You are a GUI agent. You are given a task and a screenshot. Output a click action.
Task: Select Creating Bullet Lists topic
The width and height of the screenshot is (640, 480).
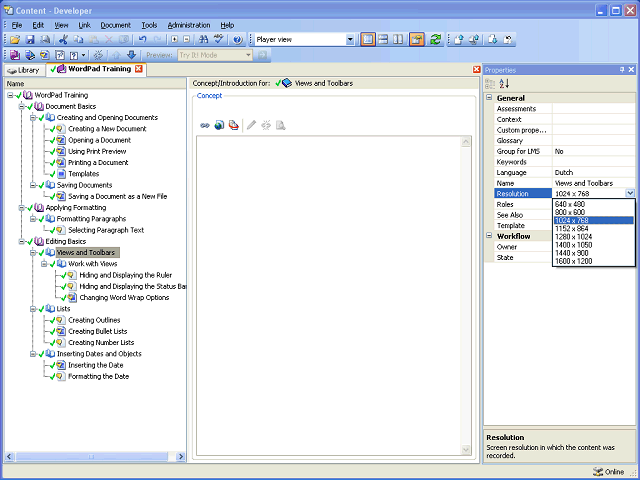(98, 331)
